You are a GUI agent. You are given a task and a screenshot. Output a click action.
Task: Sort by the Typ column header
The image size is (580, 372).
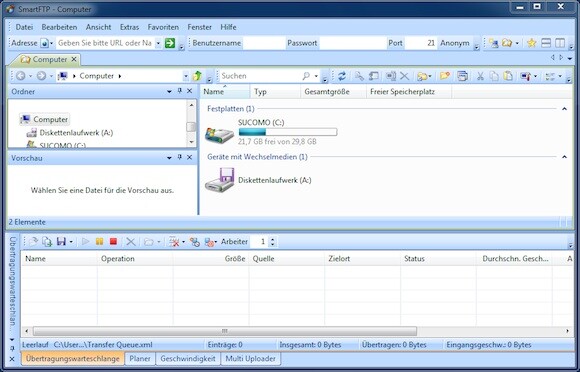point(275,92)
